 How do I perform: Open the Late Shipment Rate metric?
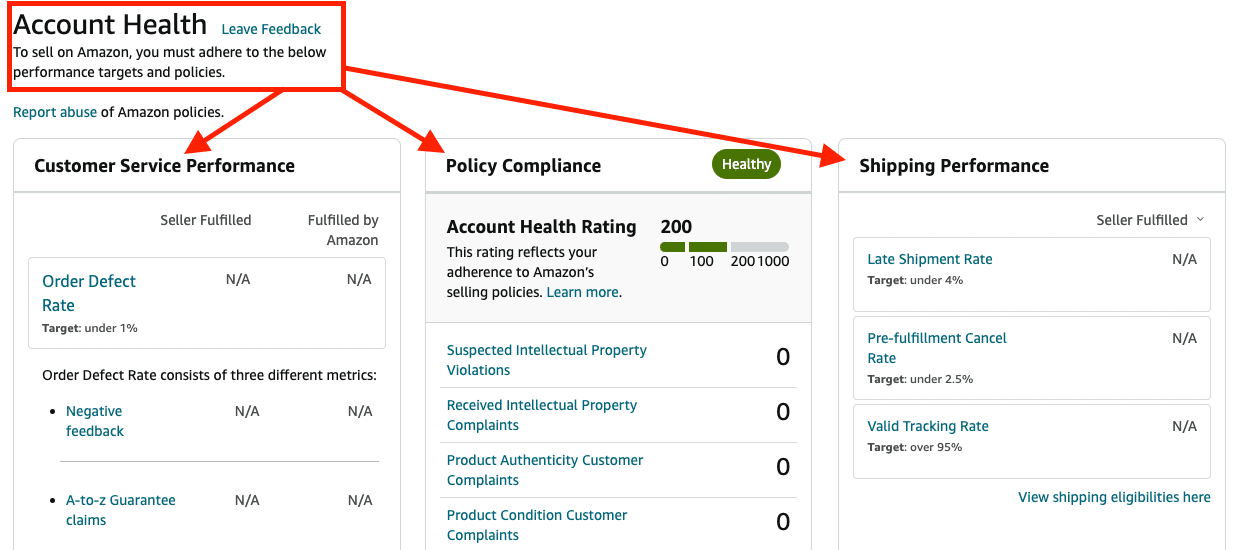[930, 259]
